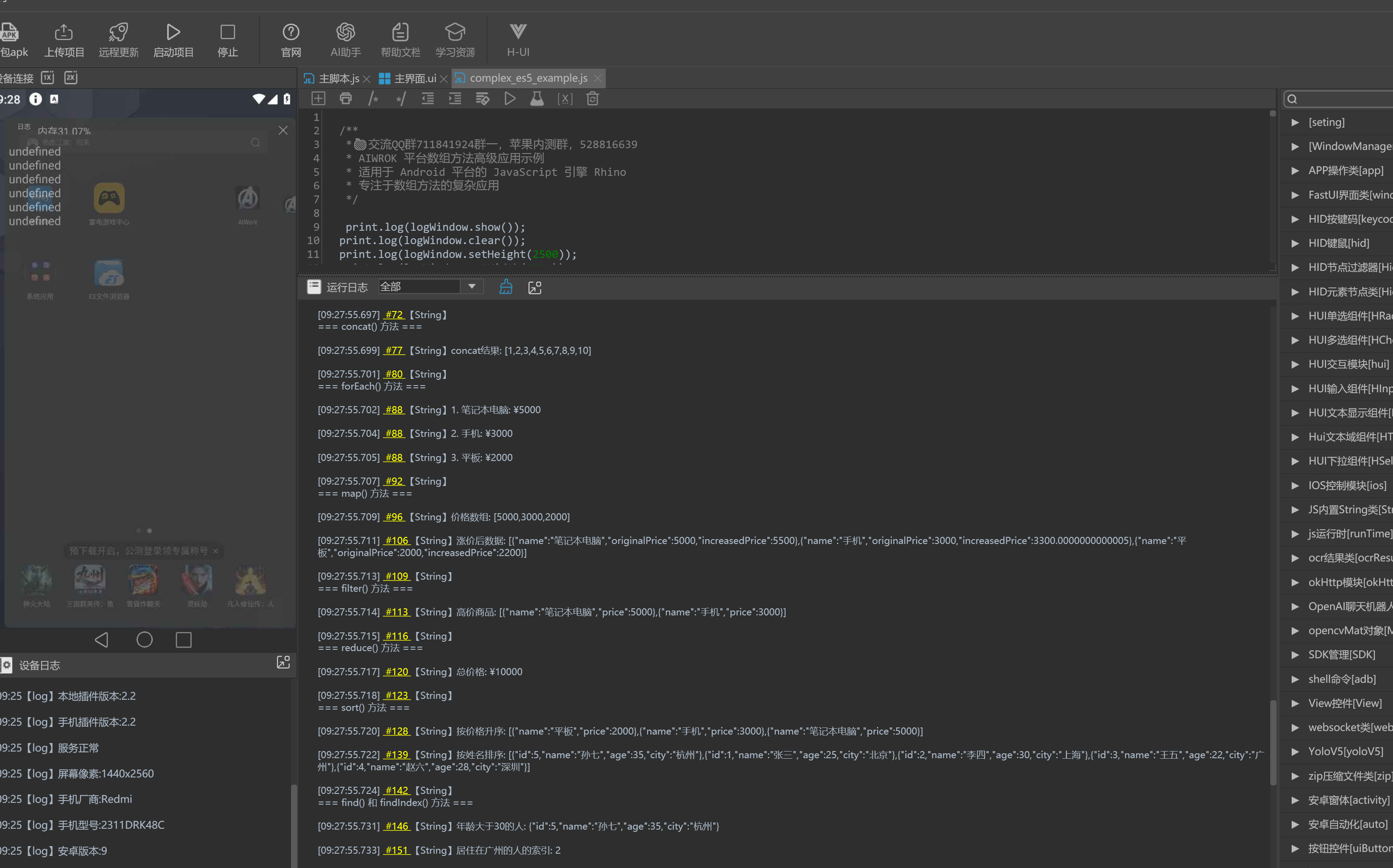1393x868 pixels.
Task: Click the uncomment */ toolbar icon
Action: [x=401, y=99]
